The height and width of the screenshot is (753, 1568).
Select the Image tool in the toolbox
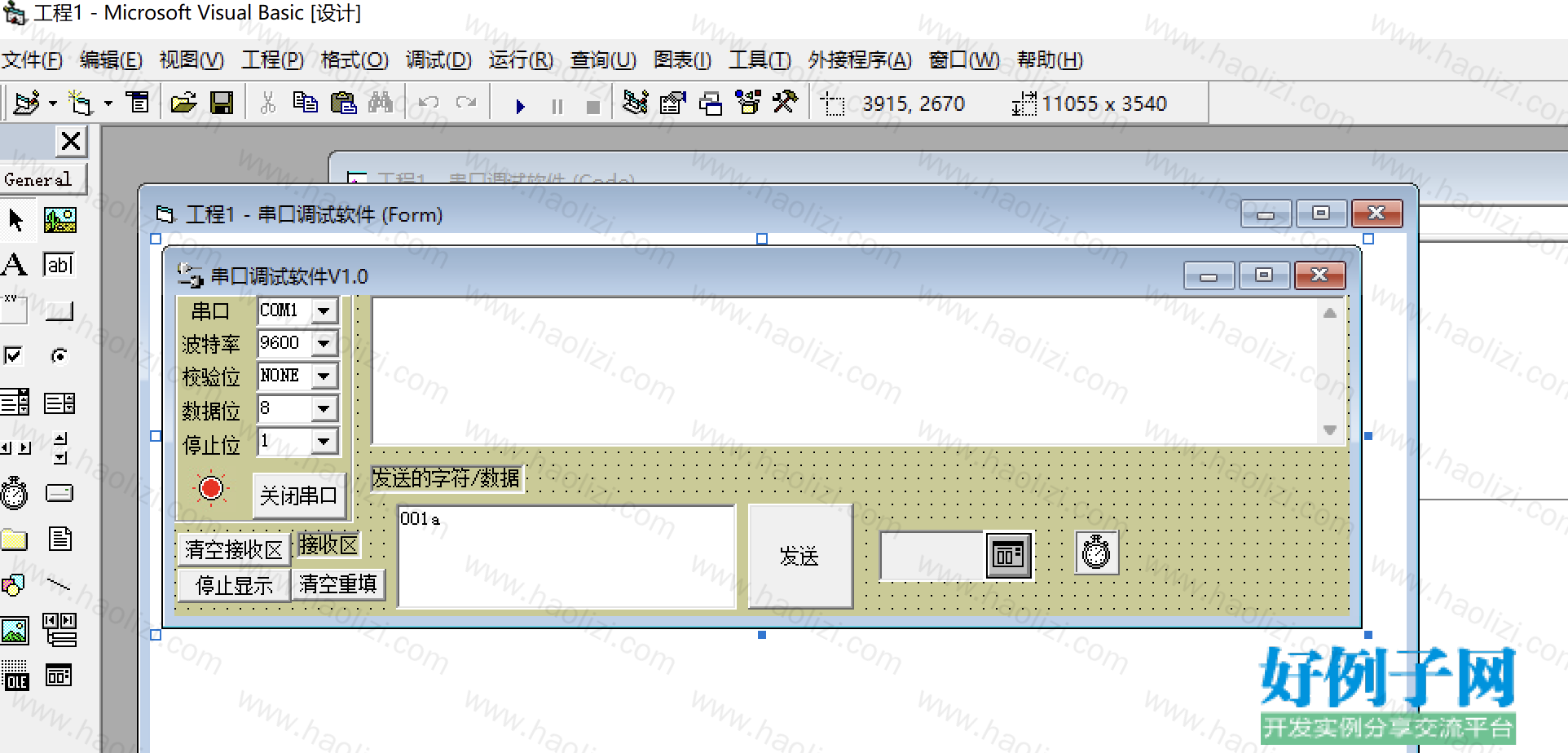15,630
